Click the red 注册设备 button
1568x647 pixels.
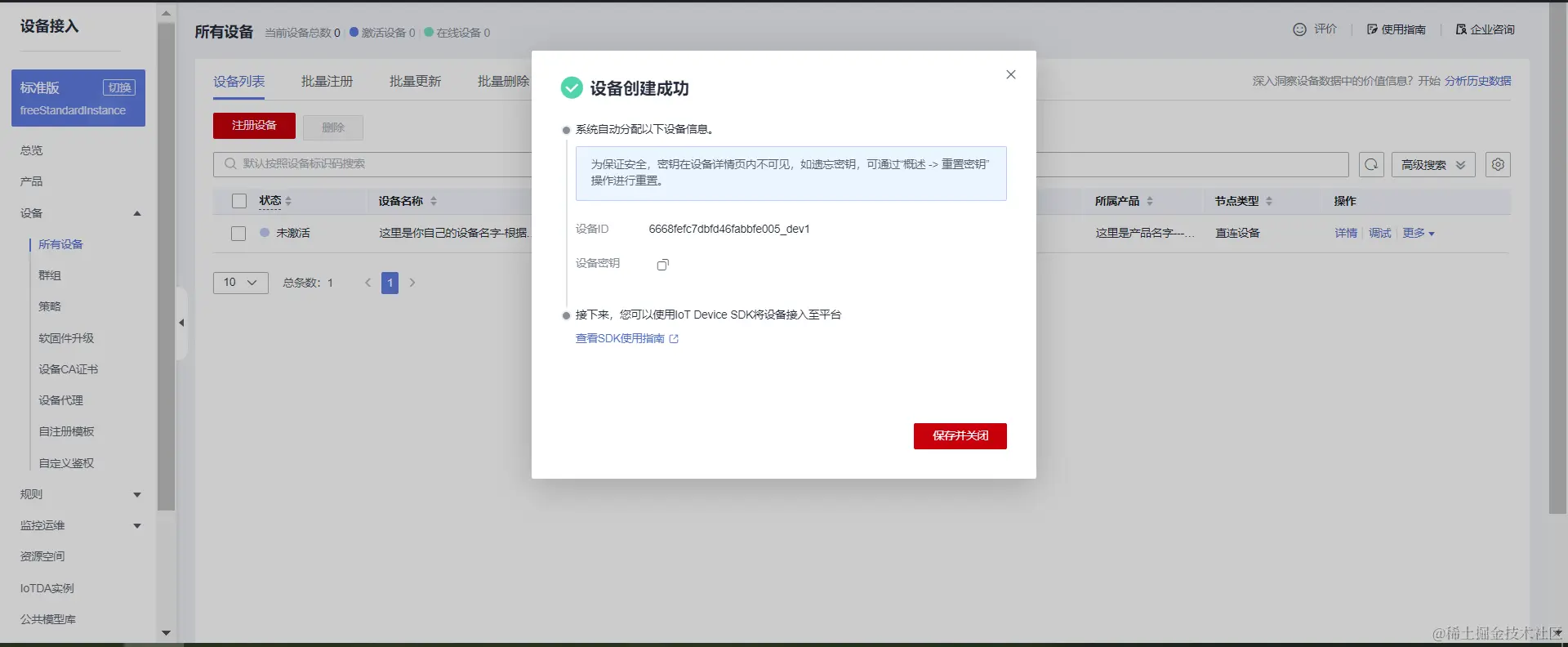(254, 126)
